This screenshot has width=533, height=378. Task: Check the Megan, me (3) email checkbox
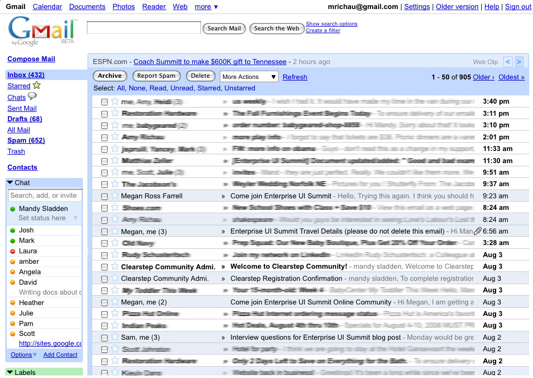tap(104, 232)
